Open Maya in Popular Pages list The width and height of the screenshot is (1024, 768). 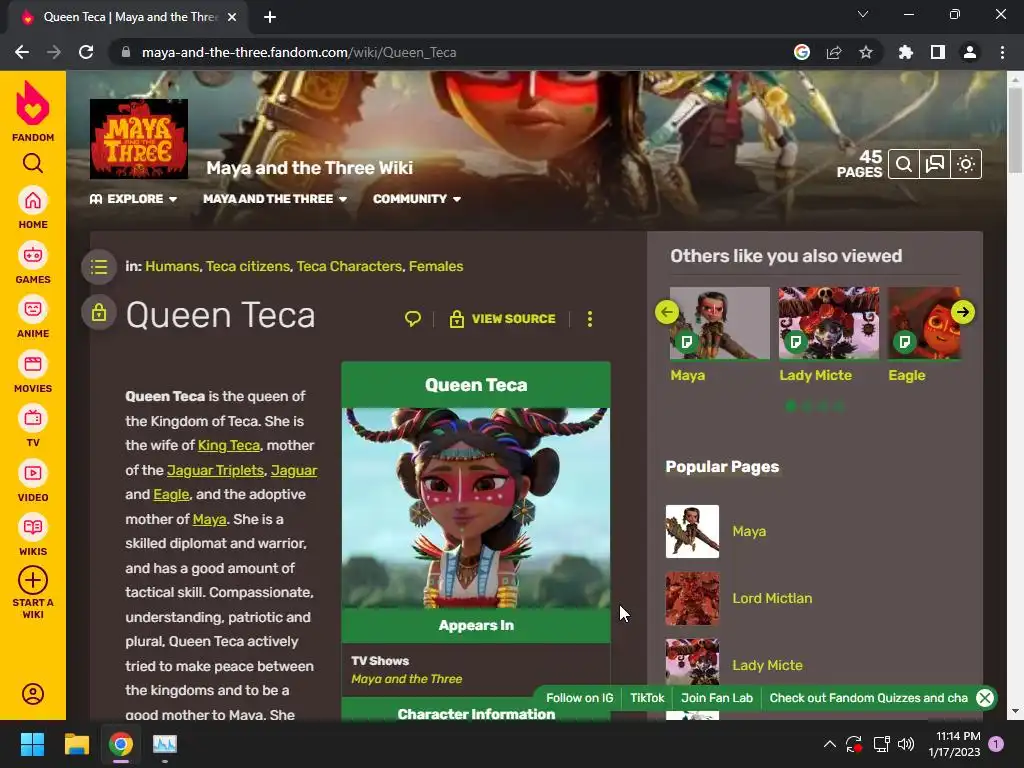749,532
